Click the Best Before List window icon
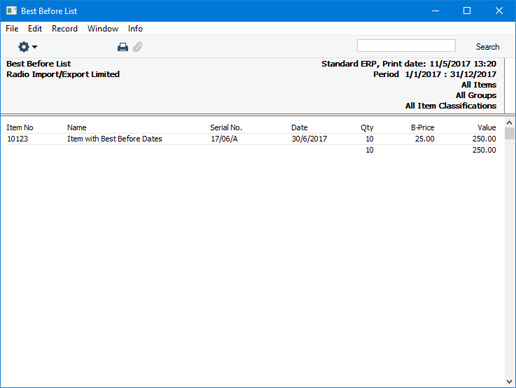Viewport: 516px width, 388px height. pyautogui.click(x=11, y=11)
